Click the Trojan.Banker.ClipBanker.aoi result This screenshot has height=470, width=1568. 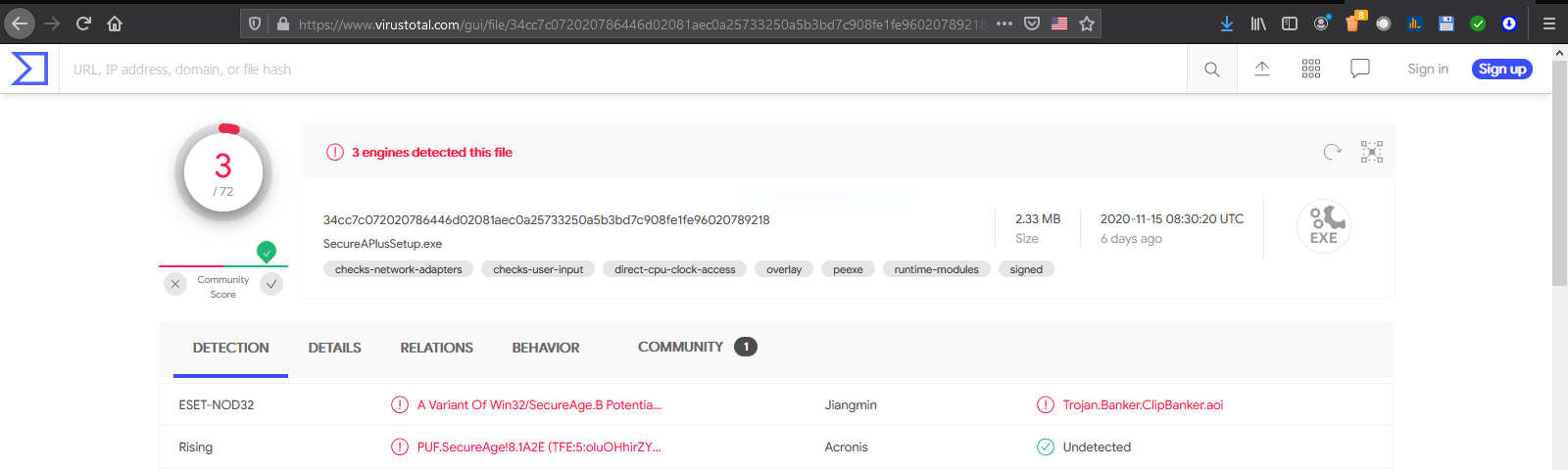(1143, 404)
